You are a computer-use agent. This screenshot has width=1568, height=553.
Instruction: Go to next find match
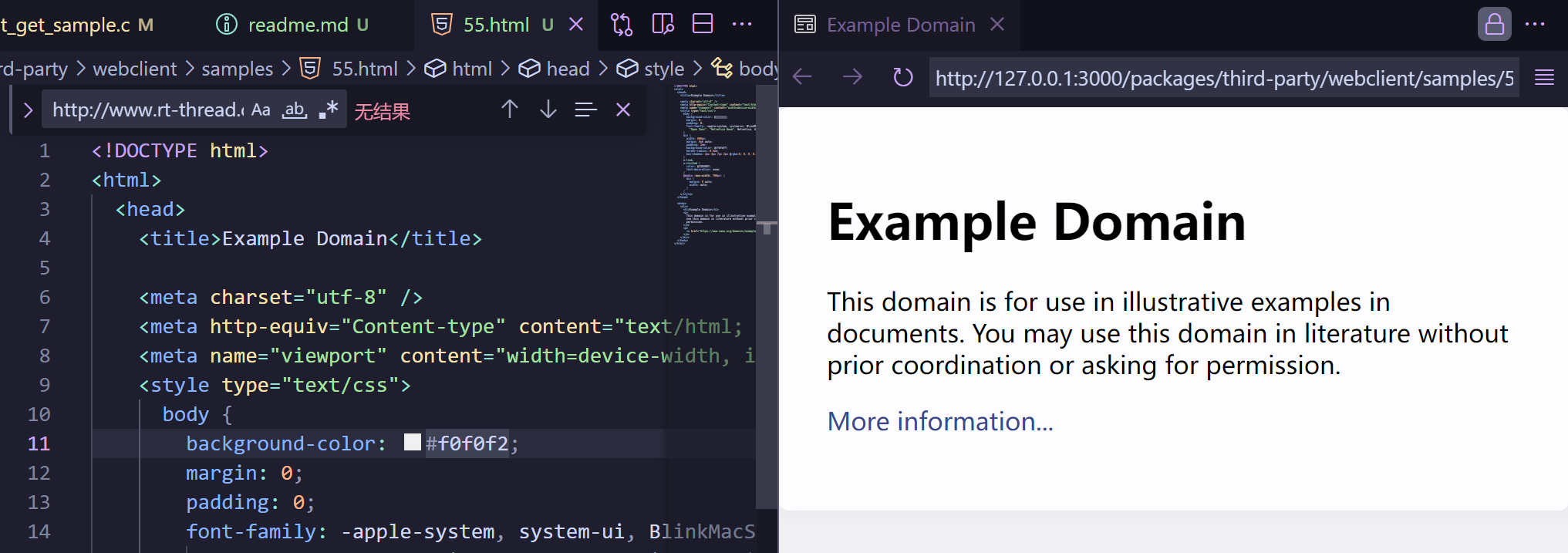[548, 110]
